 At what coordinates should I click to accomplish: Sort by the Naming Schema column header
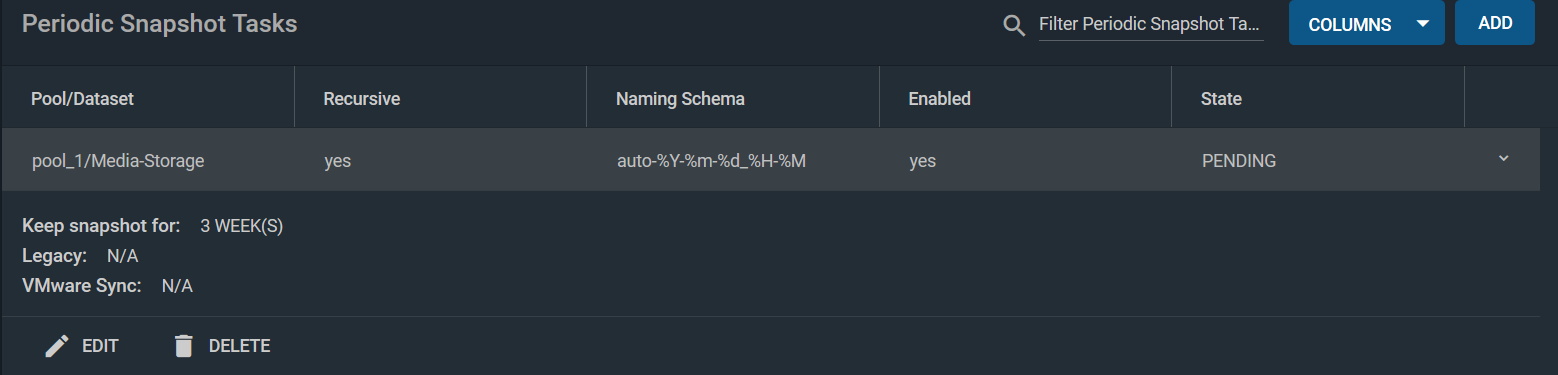click(x=680, y=99)
